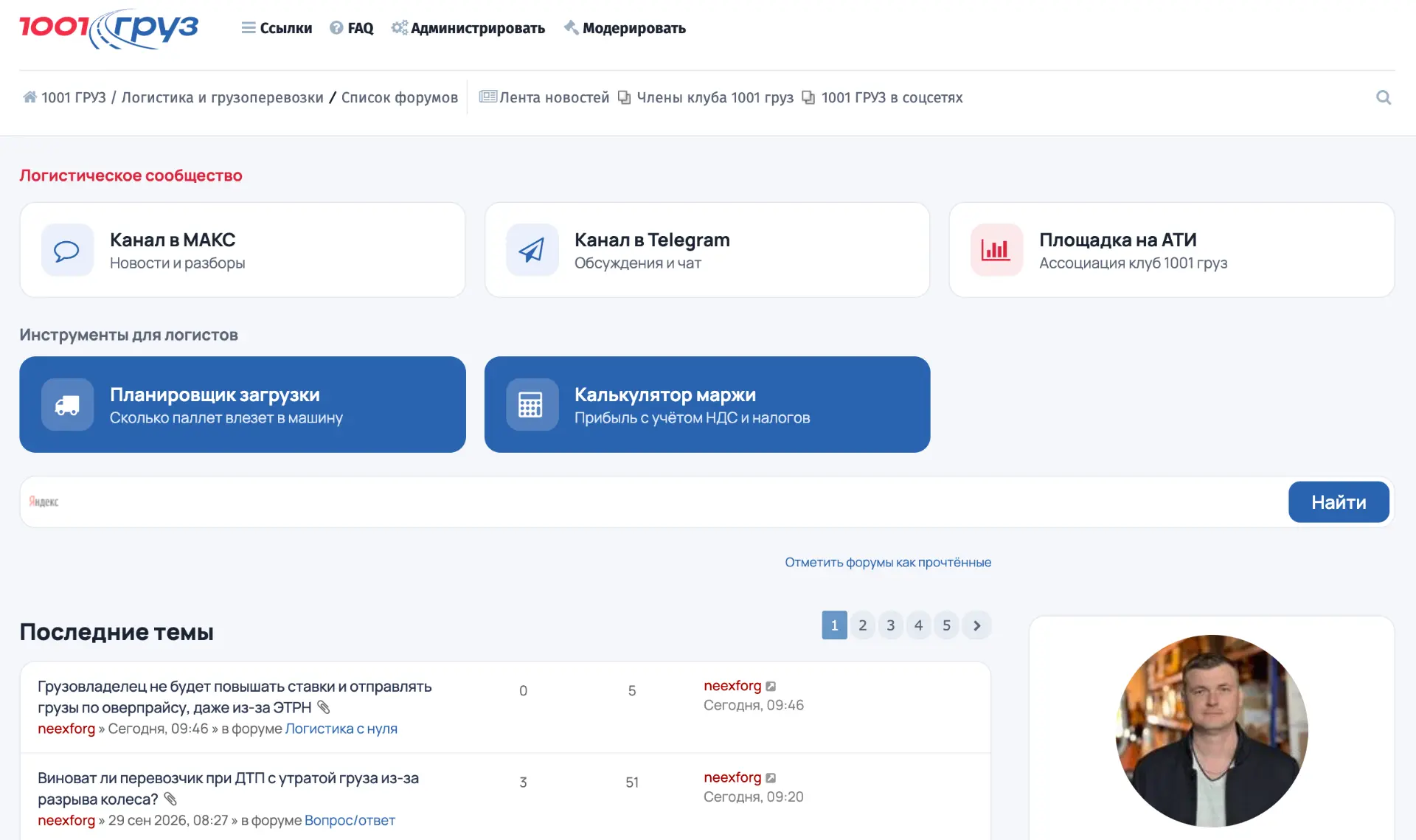
Task: Open Канал в МАКС card title
Action: click(x=173, y=240)
